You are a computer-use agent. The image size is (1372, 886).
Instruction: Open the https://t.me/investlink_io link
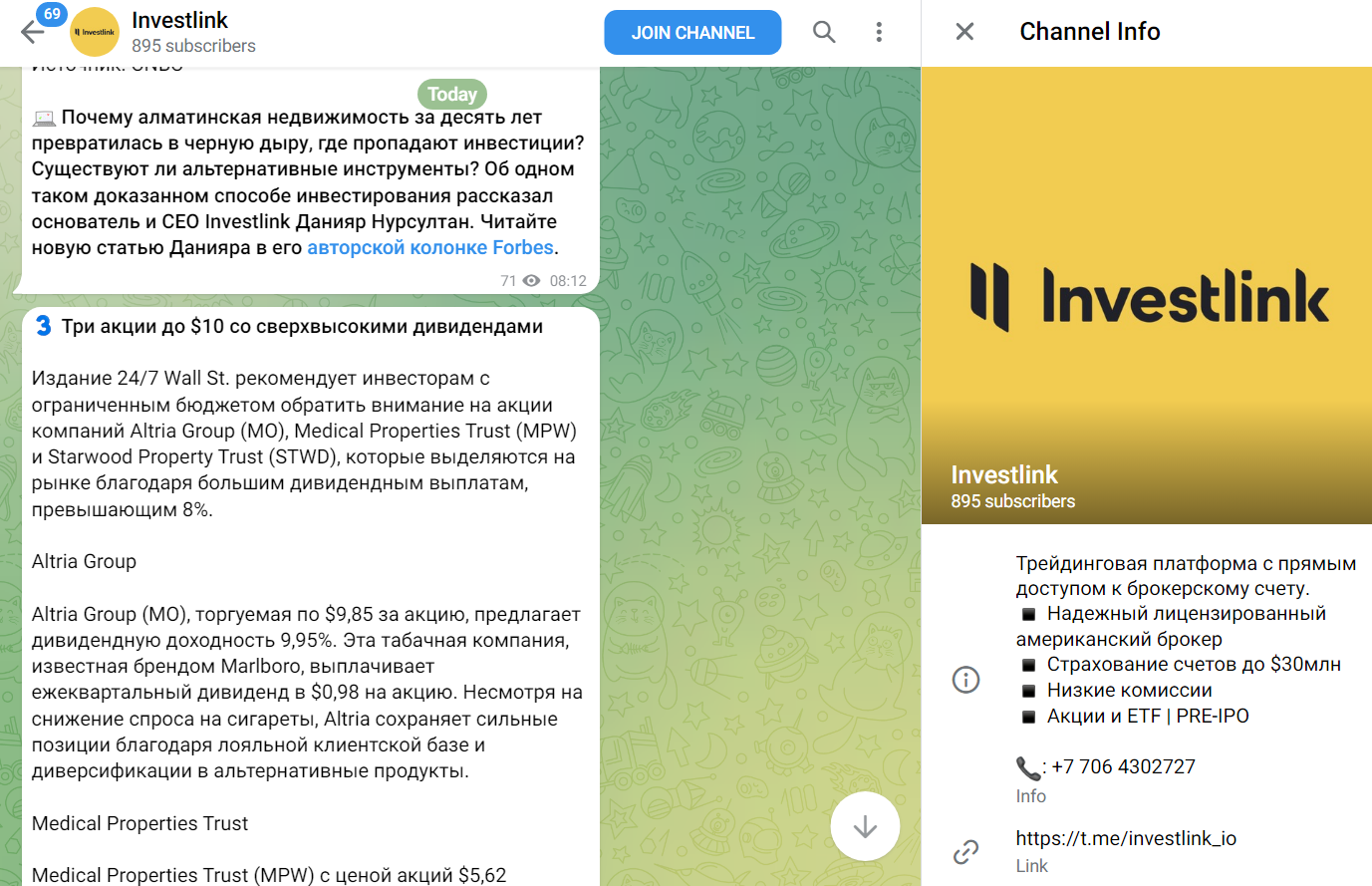(x=1126, y=838)
